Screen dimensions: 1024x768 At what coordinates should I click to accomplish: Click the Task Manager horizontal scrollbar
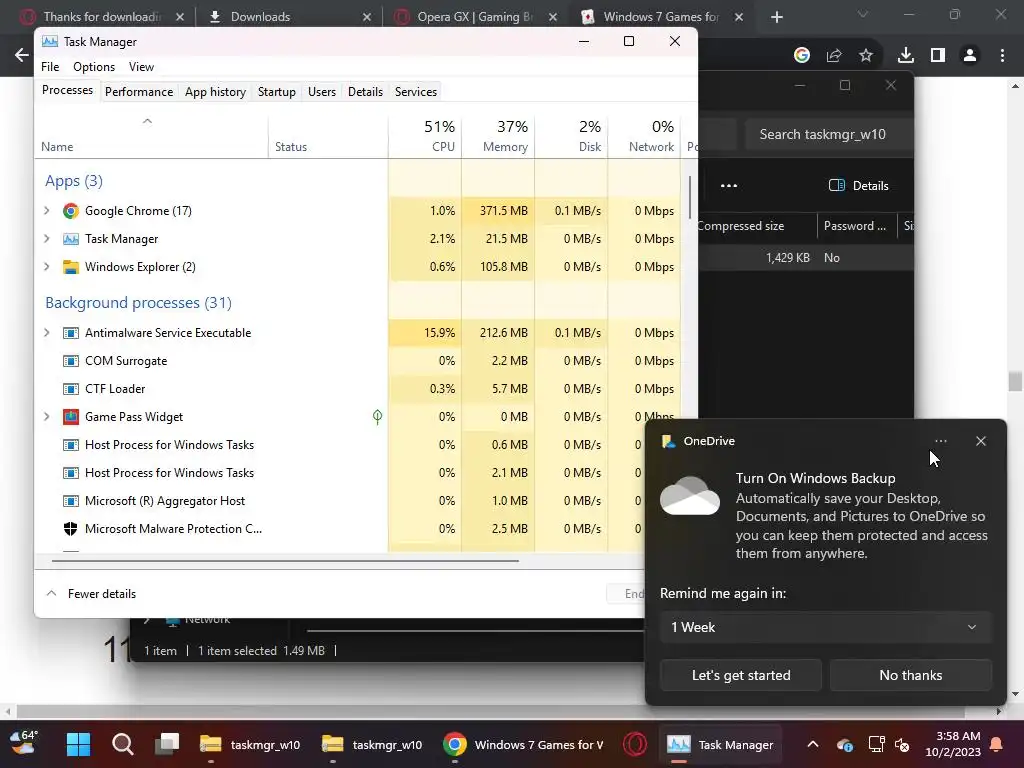[x=285, y=560]
